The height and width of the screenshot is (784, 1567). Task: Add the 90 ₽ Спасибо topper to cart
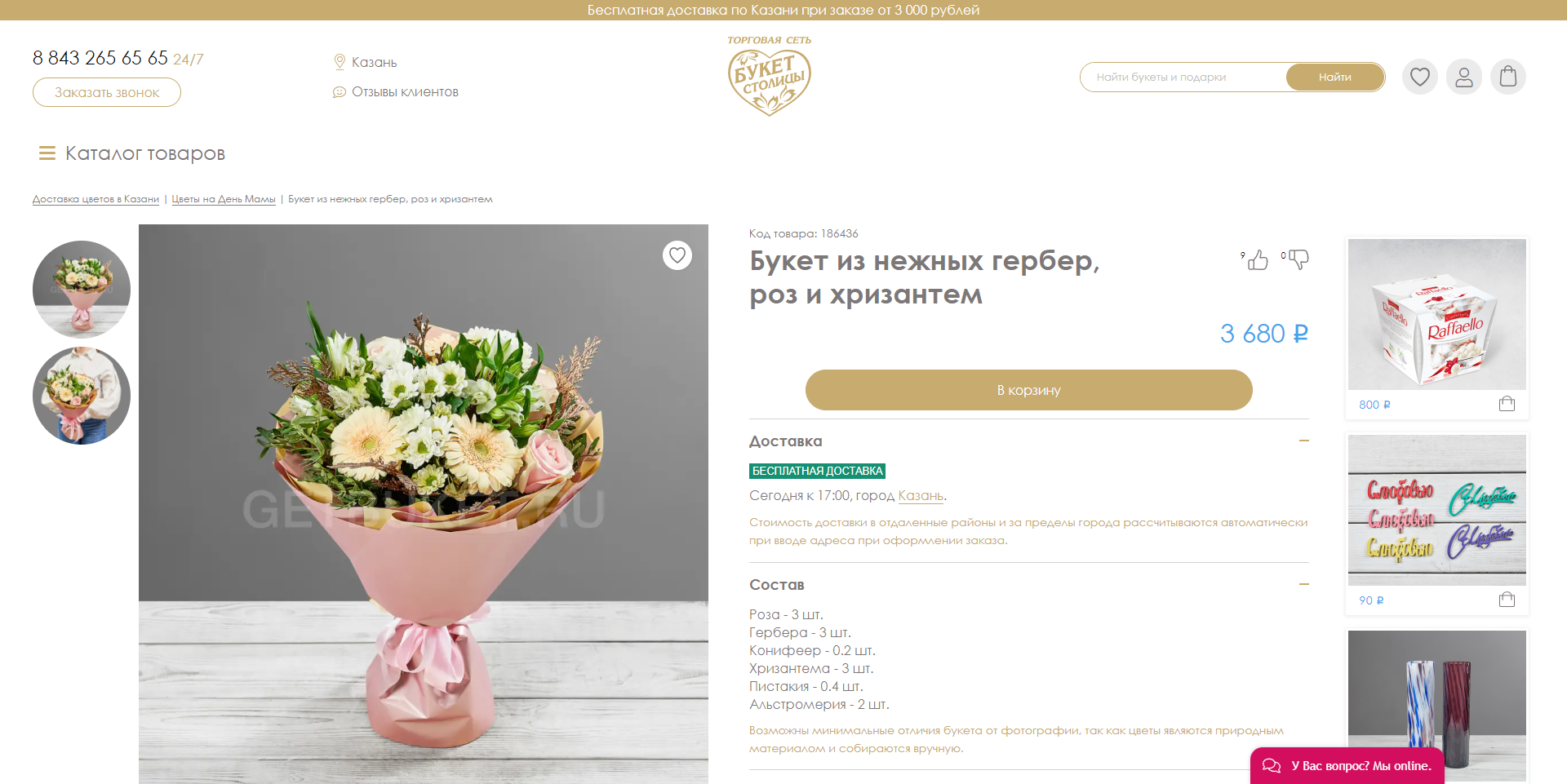1507,600
